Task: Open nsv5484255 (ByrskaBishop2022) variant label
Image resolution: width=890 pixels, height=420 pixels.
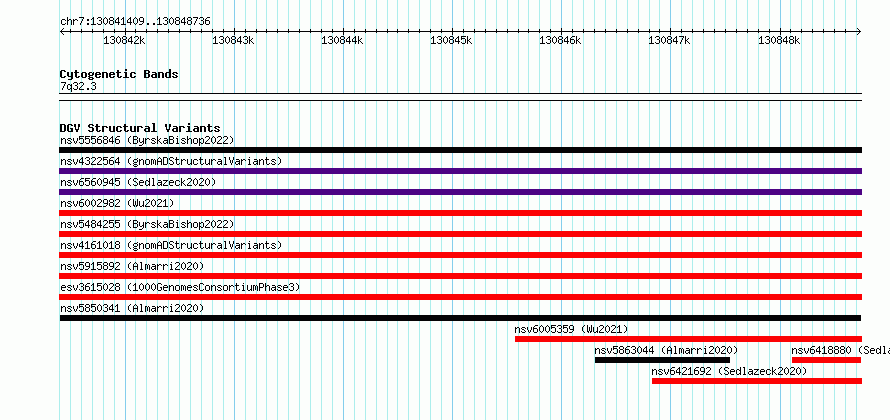Action: tap(147, 224)
